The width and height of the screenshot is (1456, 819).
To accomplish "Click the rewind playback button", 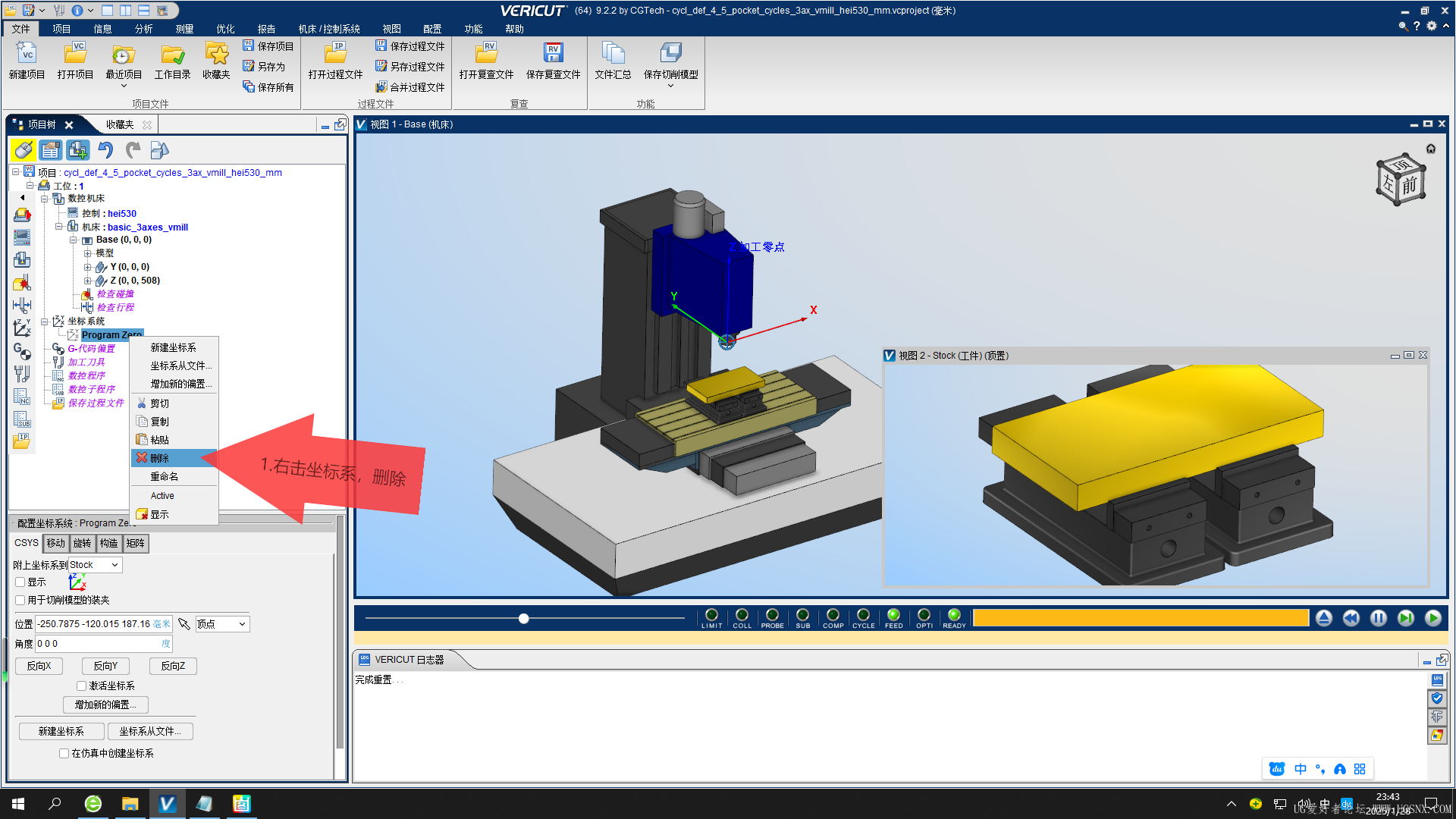I will point(1351,618).
